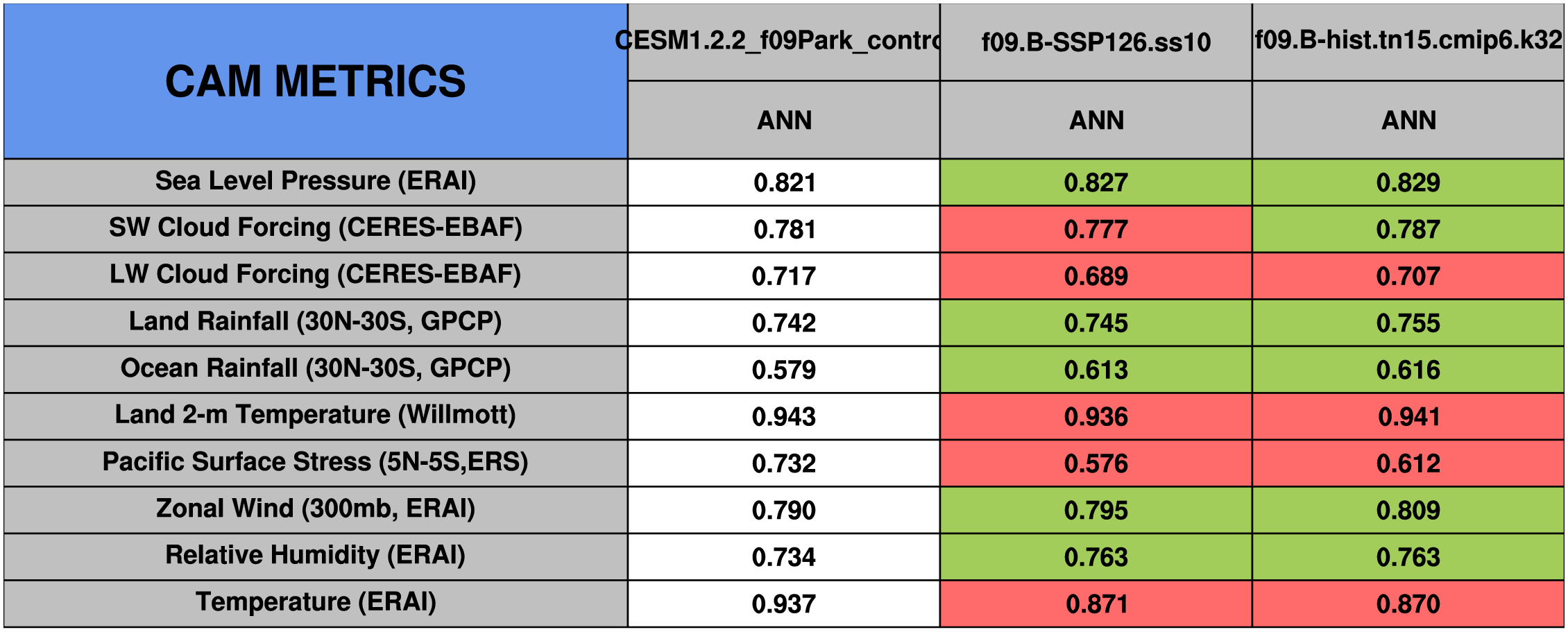Select the f09.B-hist.tn15.cmip6.k32 column header
Screen dimensions: 1568x632
pos(1408,42)
